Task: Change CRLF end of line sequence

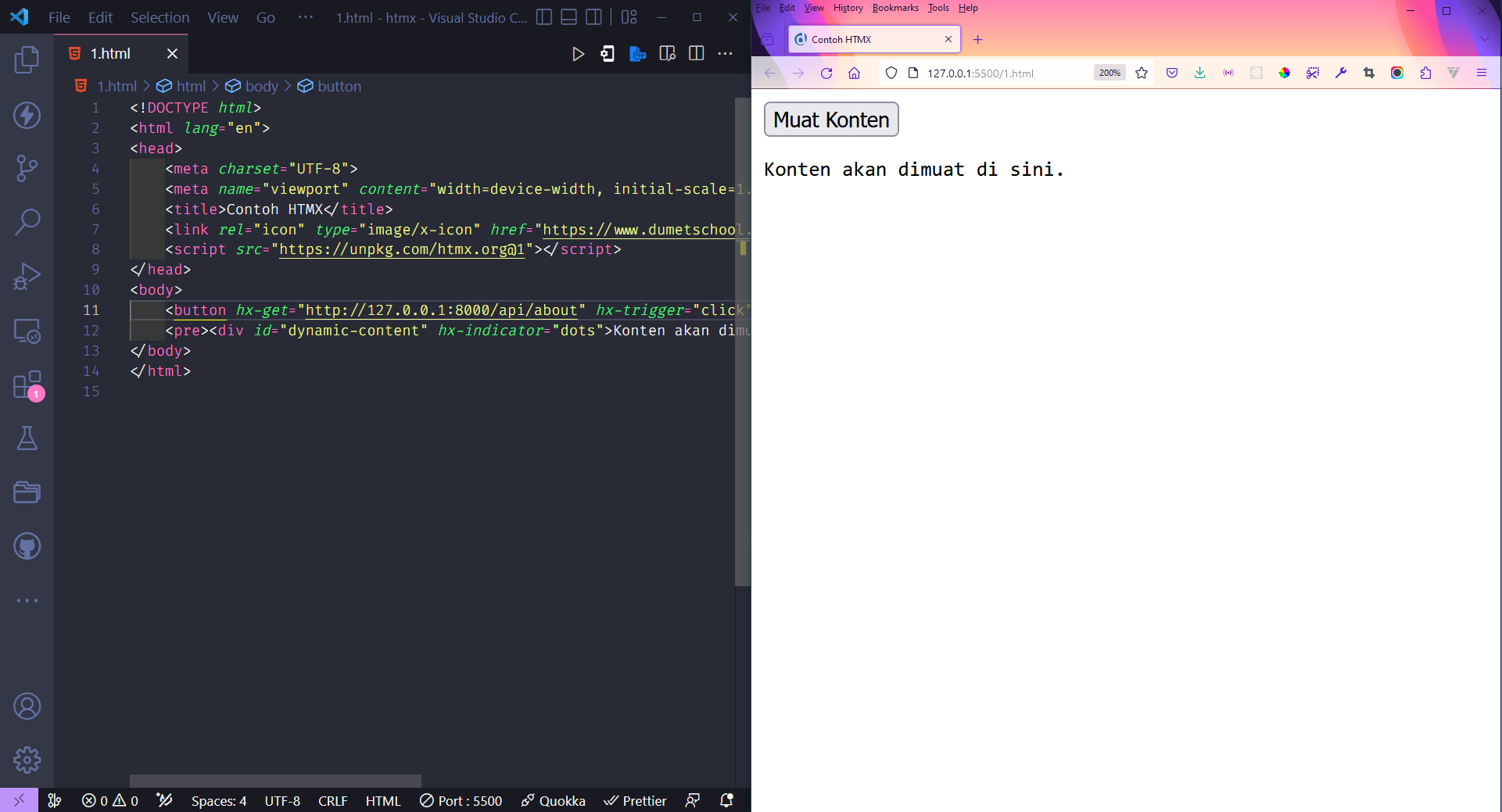Action: (x=332, y=800)
